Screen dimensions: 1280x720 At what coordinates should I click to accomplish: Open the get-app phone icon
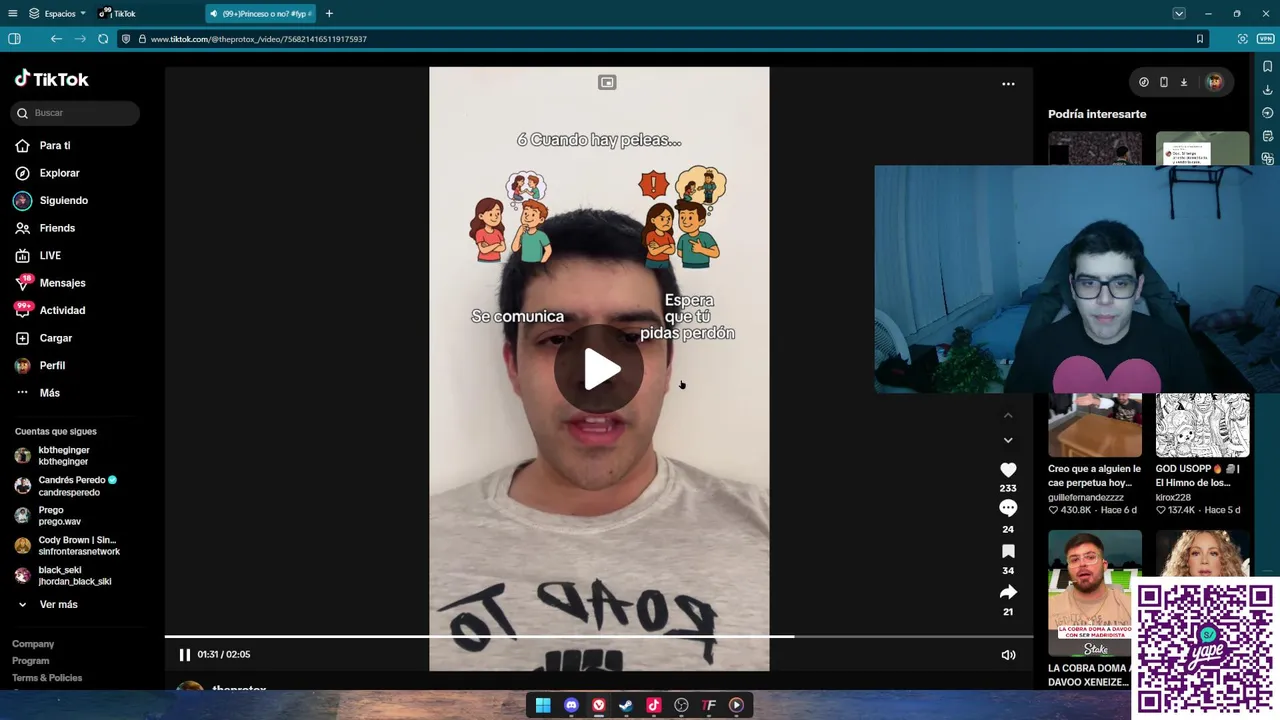(1164, 82)
